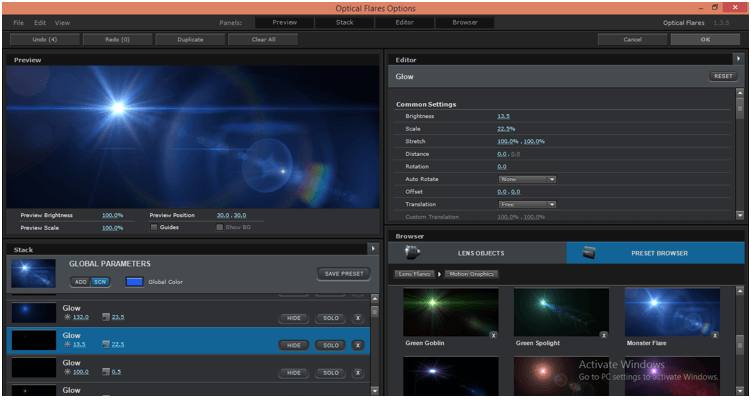Open the Edit menu

40,22
